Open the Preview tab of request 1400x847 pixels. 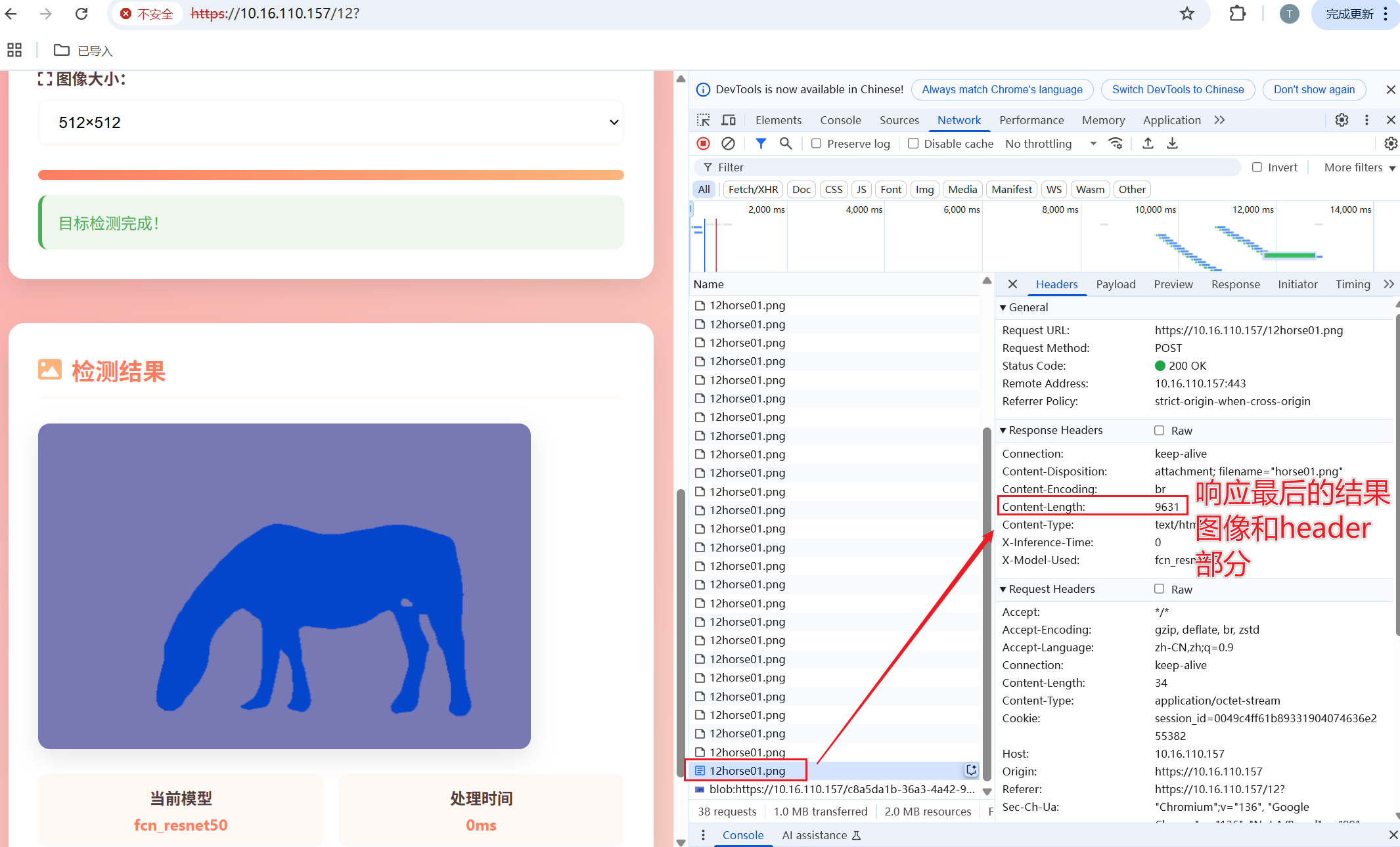point(1173,284)
